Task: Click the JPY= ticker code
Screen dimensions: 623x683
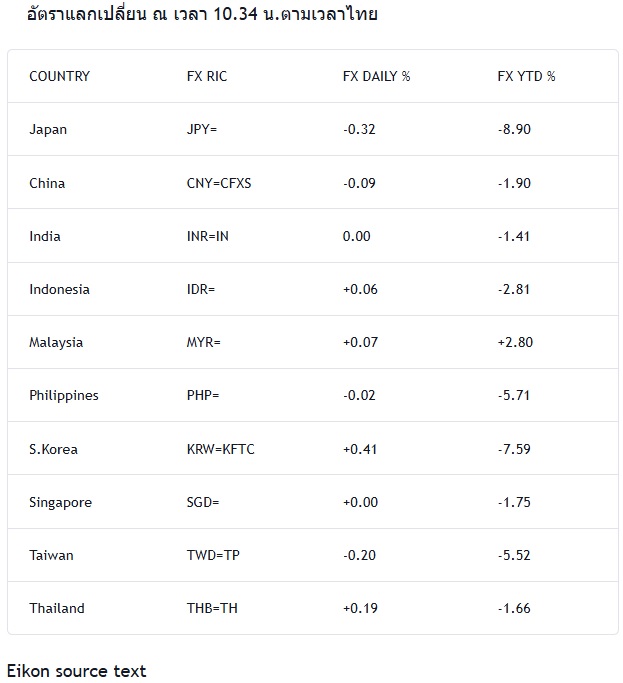Action: (x=202, y=129)
